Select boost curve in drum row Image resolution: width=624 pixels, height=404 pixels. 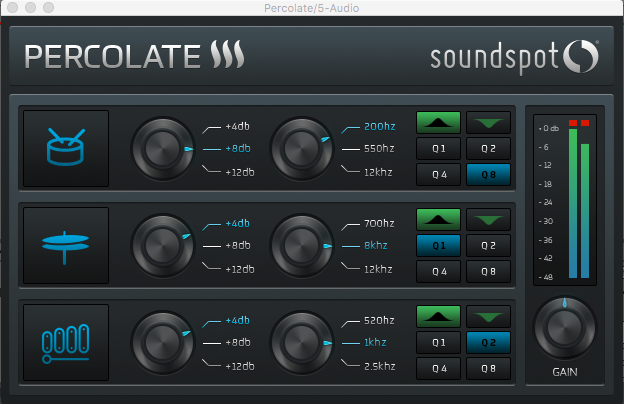point(438,123)
